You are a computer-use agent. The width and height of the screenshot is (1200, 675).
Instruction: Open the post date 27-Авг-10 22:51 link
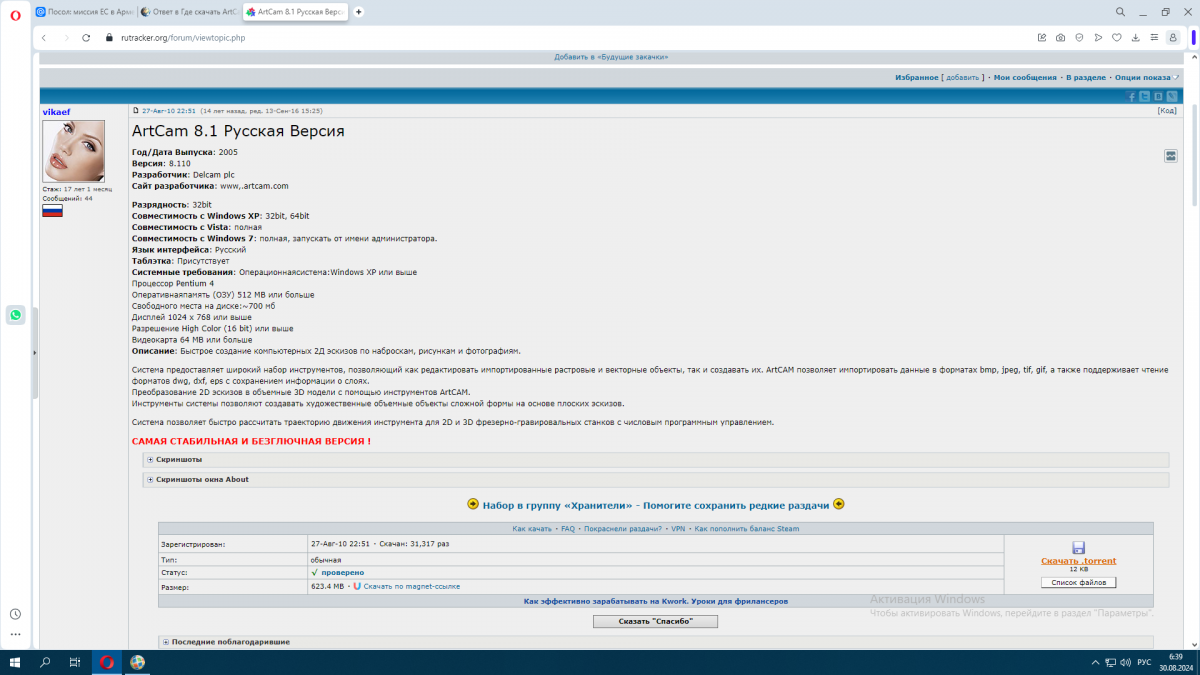pyautogui.click(x=169, y=111)
